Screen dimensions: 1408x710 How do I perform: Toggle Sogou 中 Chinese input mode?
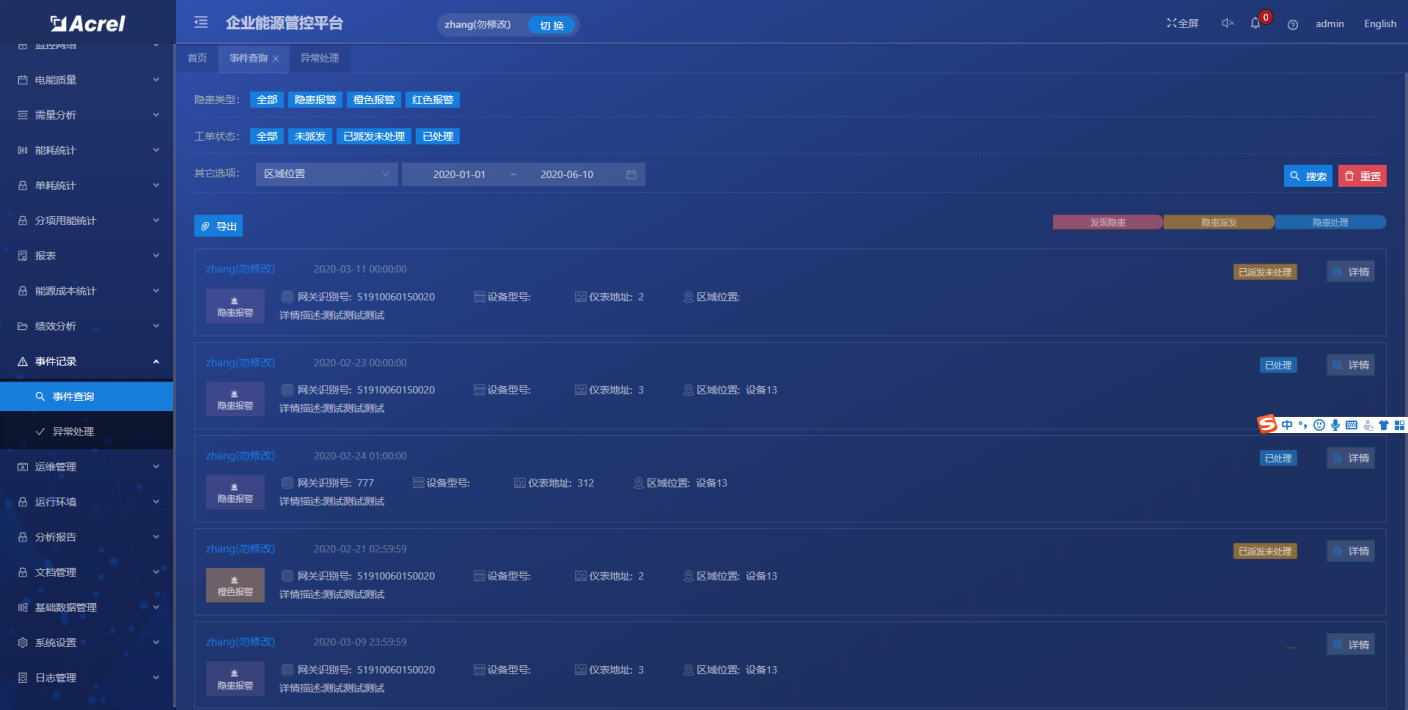pos(1287,425)
